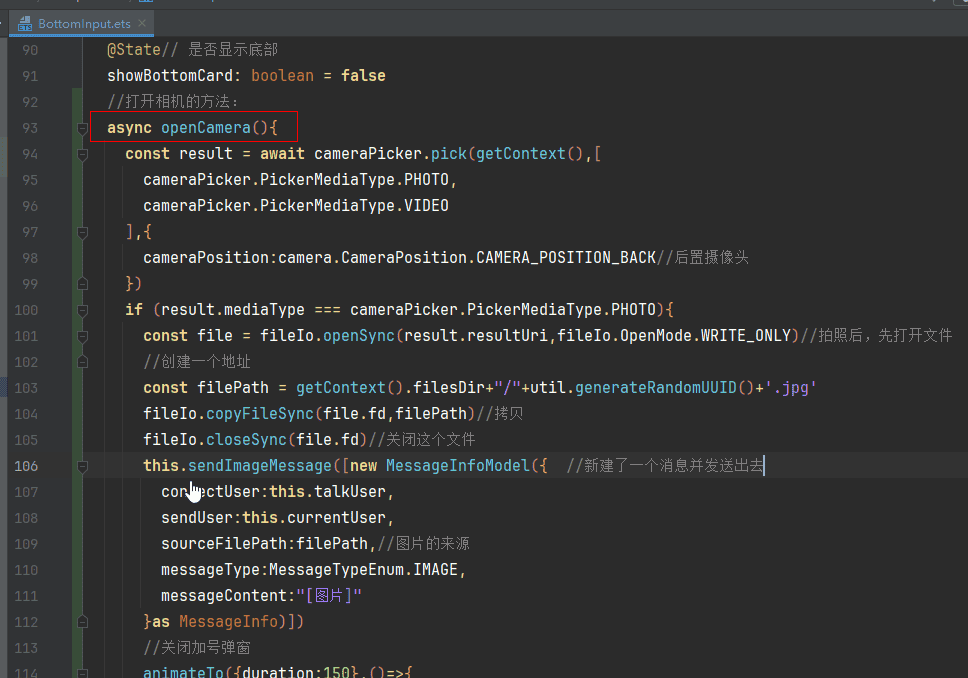This screenshot has height=678, width=968.
Task: Fold the cameraPicker.pick call on line 94
Action: (x=83, y=154)
